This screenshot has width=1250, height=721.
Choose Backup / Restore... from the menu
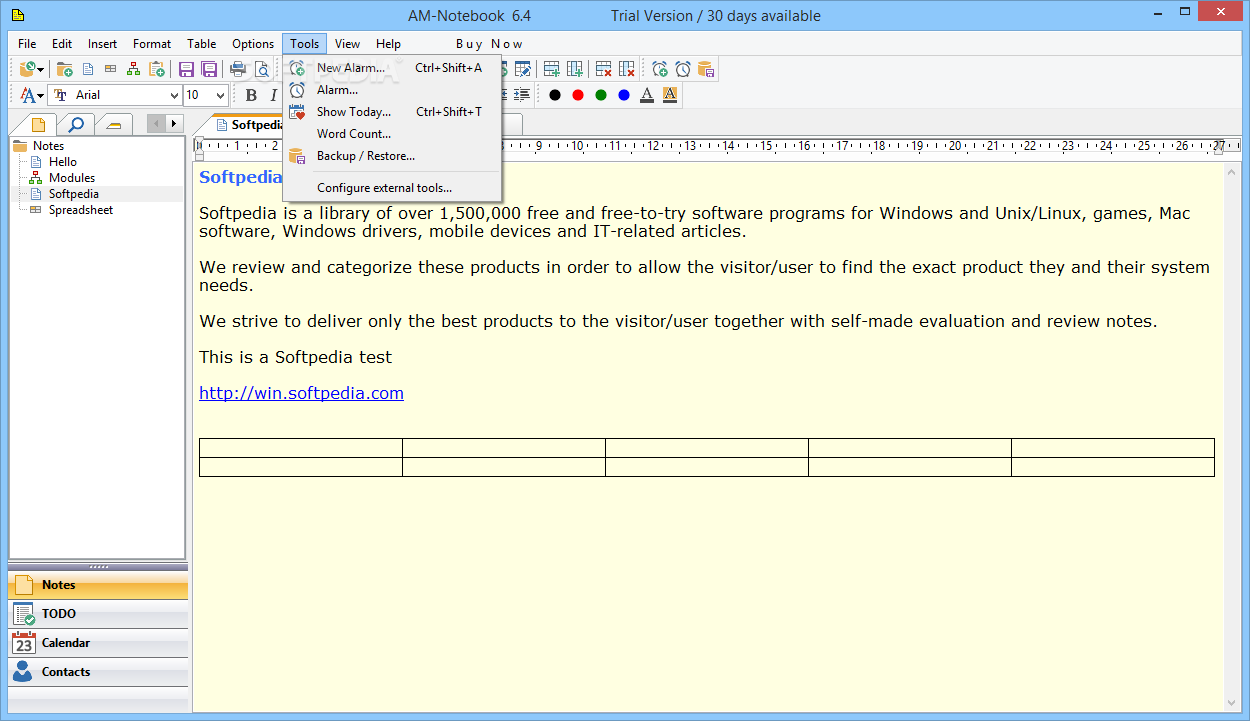click(x=392, y=156)
